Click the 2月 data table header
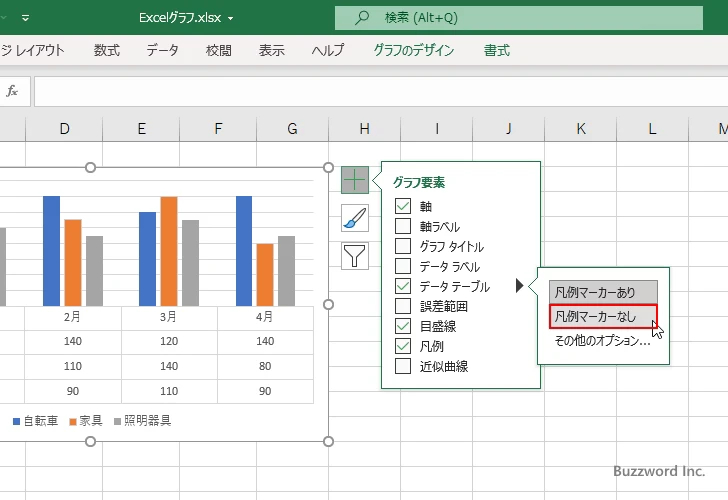Viewport: 728px width, 500px height. tap(72, 317)
